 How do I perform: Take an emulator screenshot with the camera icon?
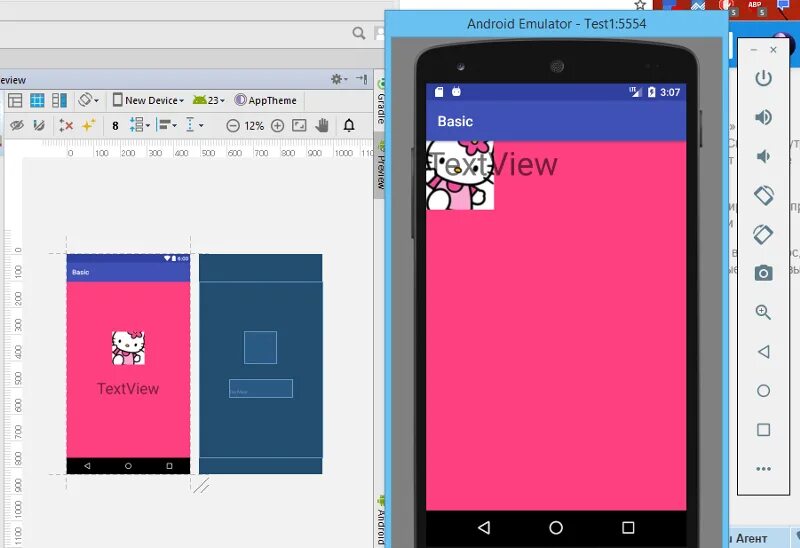[763, 273]
